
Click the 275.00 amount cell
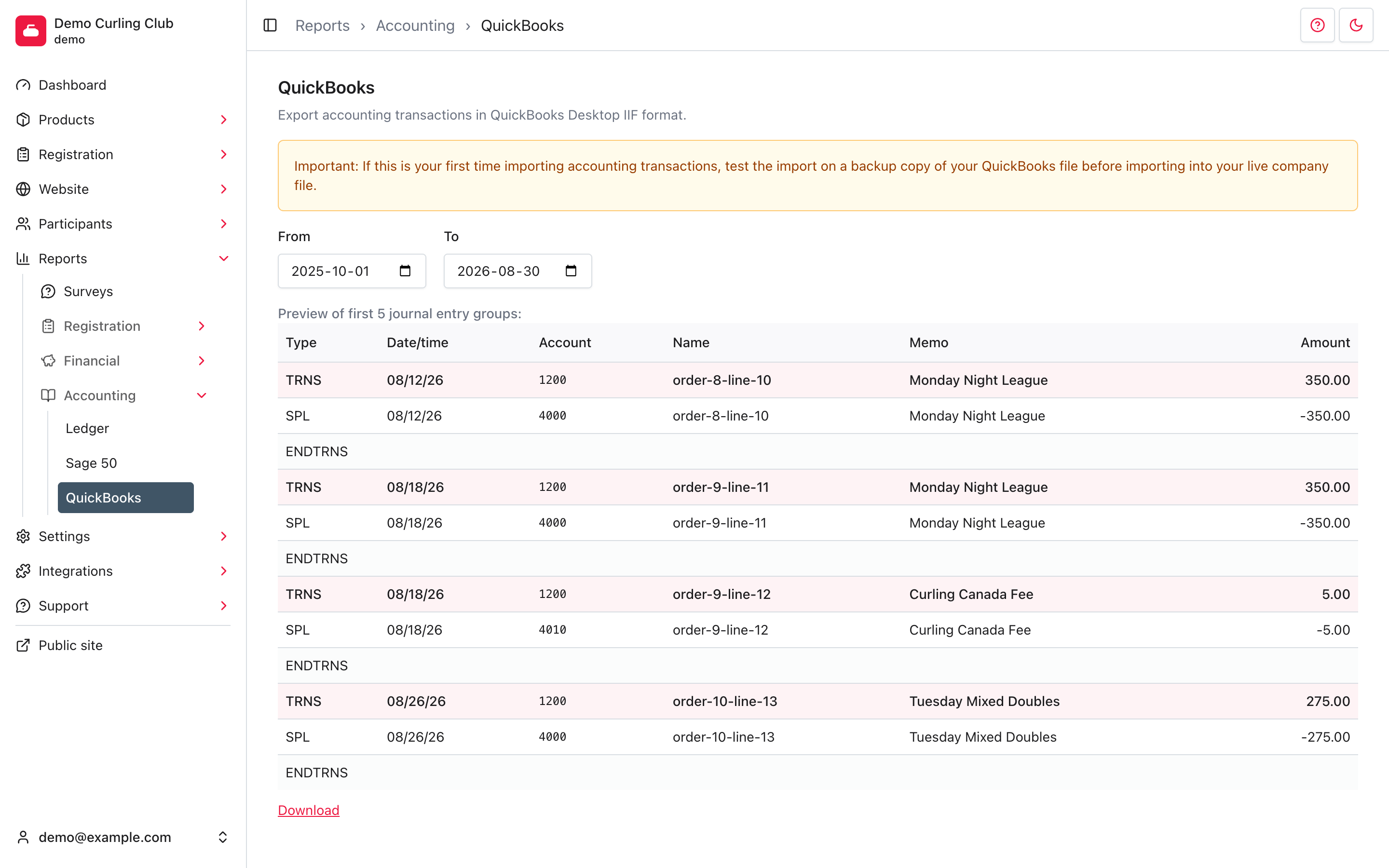1328,701
